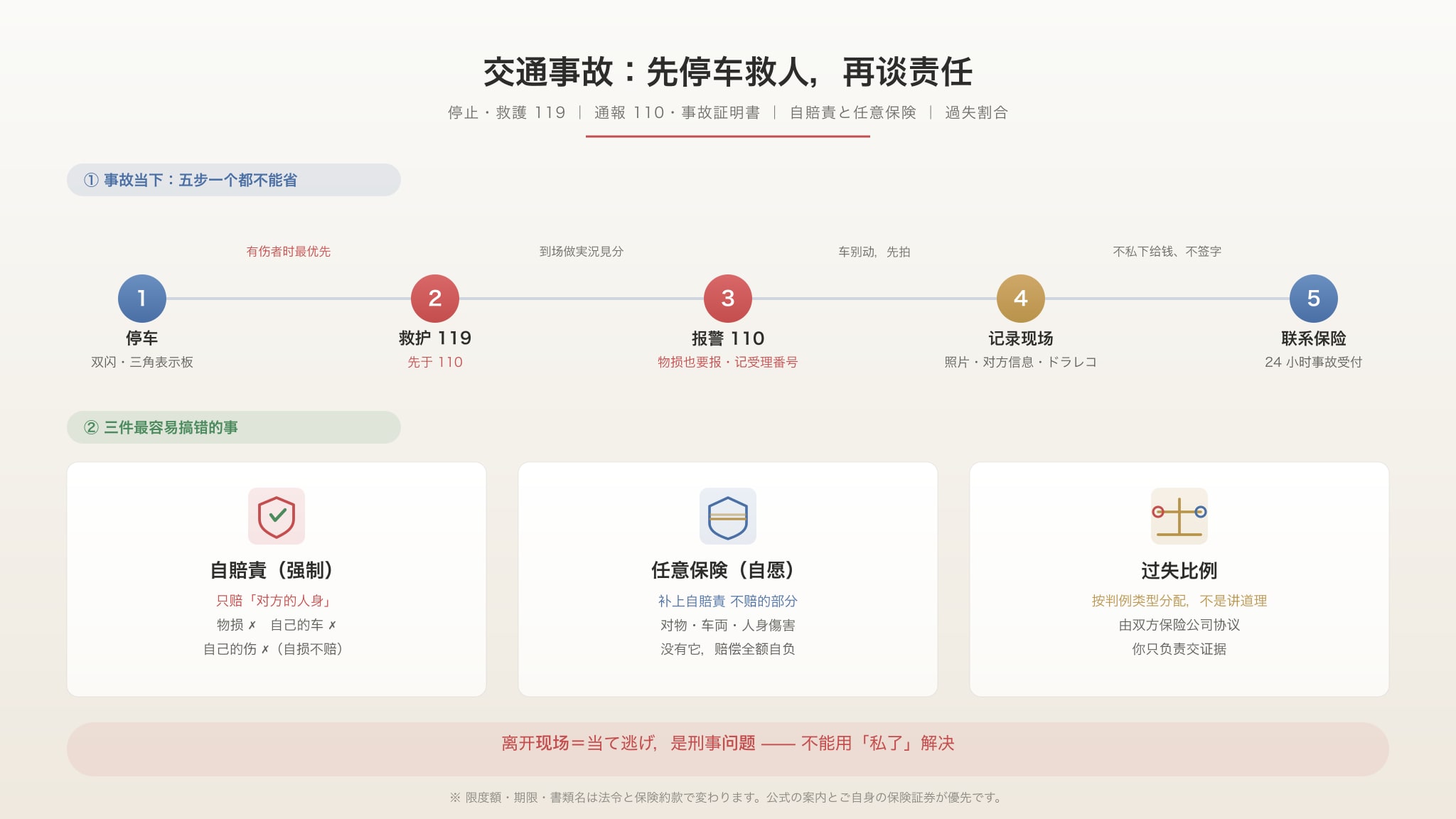This screenshot has width=1456, height=819.
Task: Click the step label 救护 119
Action: (x=435, y=338)
